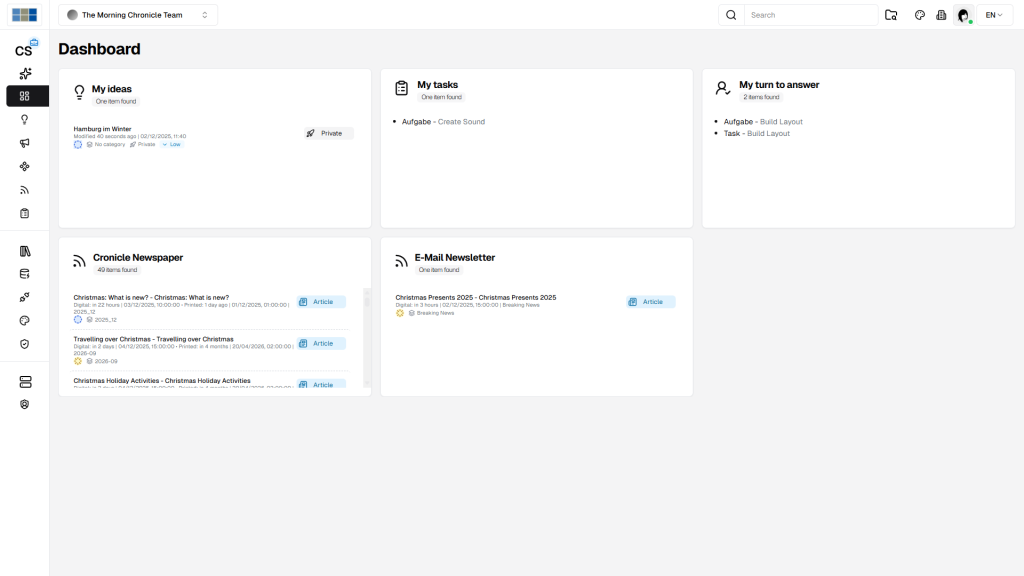Open the library books icon in sidebar
Screen dimensions: 1024x576
(25, 251)
